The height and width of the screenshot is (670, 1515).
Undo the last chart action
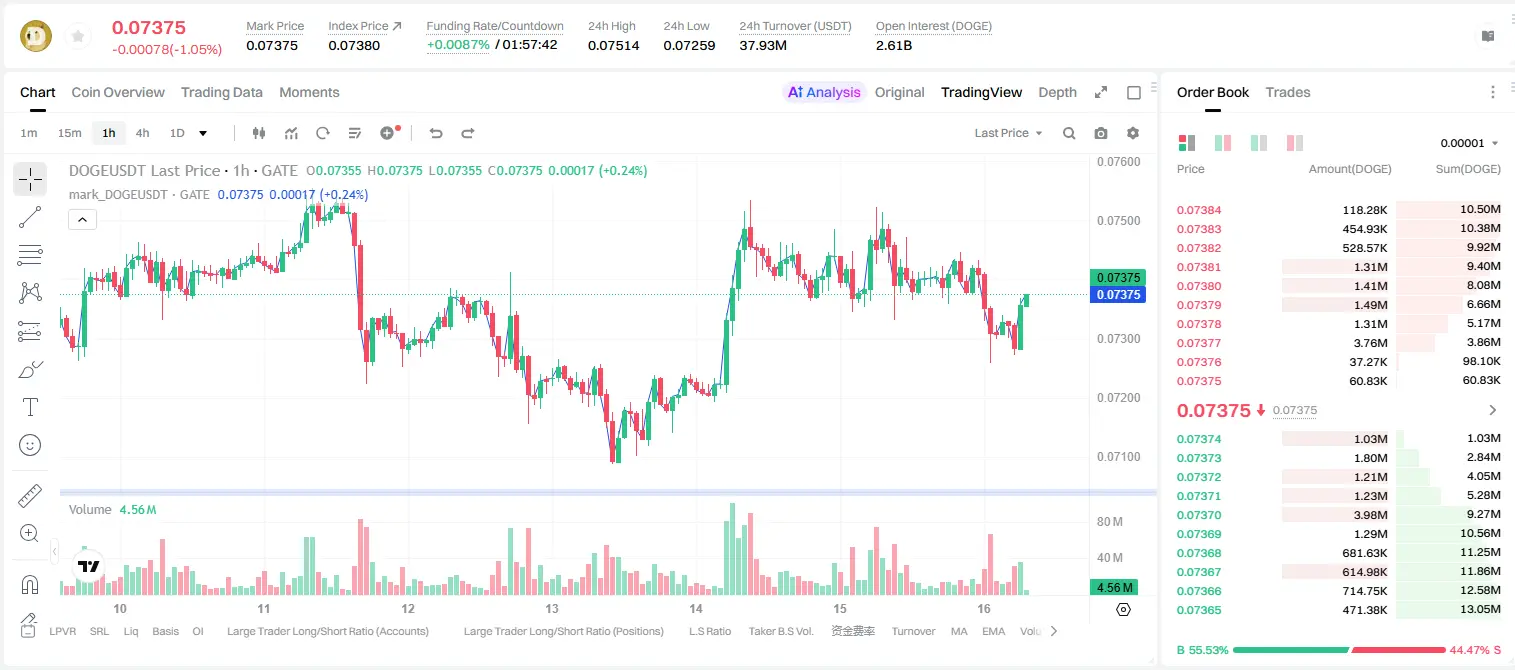tap(435, 133)
